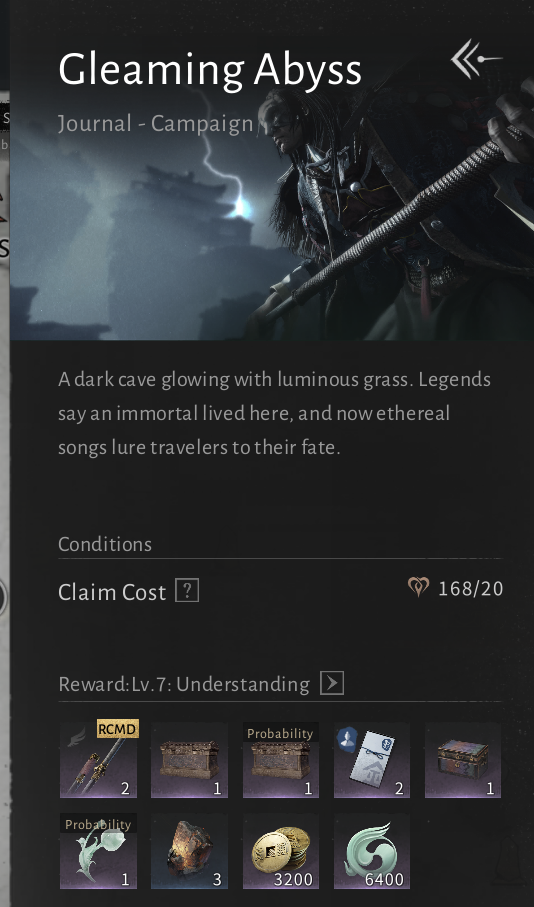Screen dimensions: 534x907
Task: Select the 6400 jade swirl reward
Action: (372, 851)
